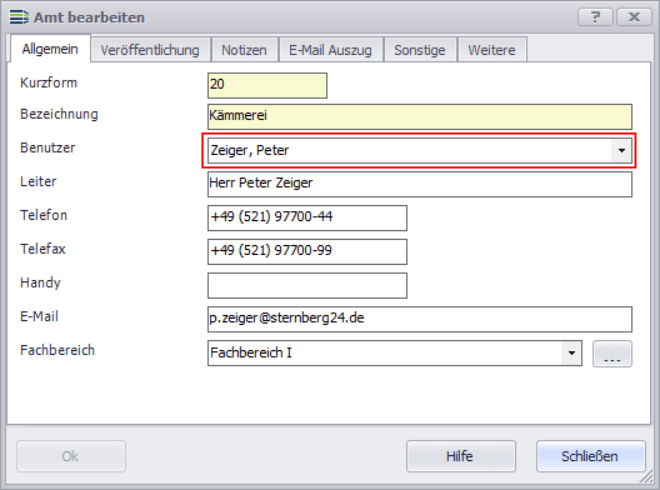Expand the Benutzer dropdown arrow
Viewport: 660px width, 490px height.
pyautogui.click(x=622, y=151)
